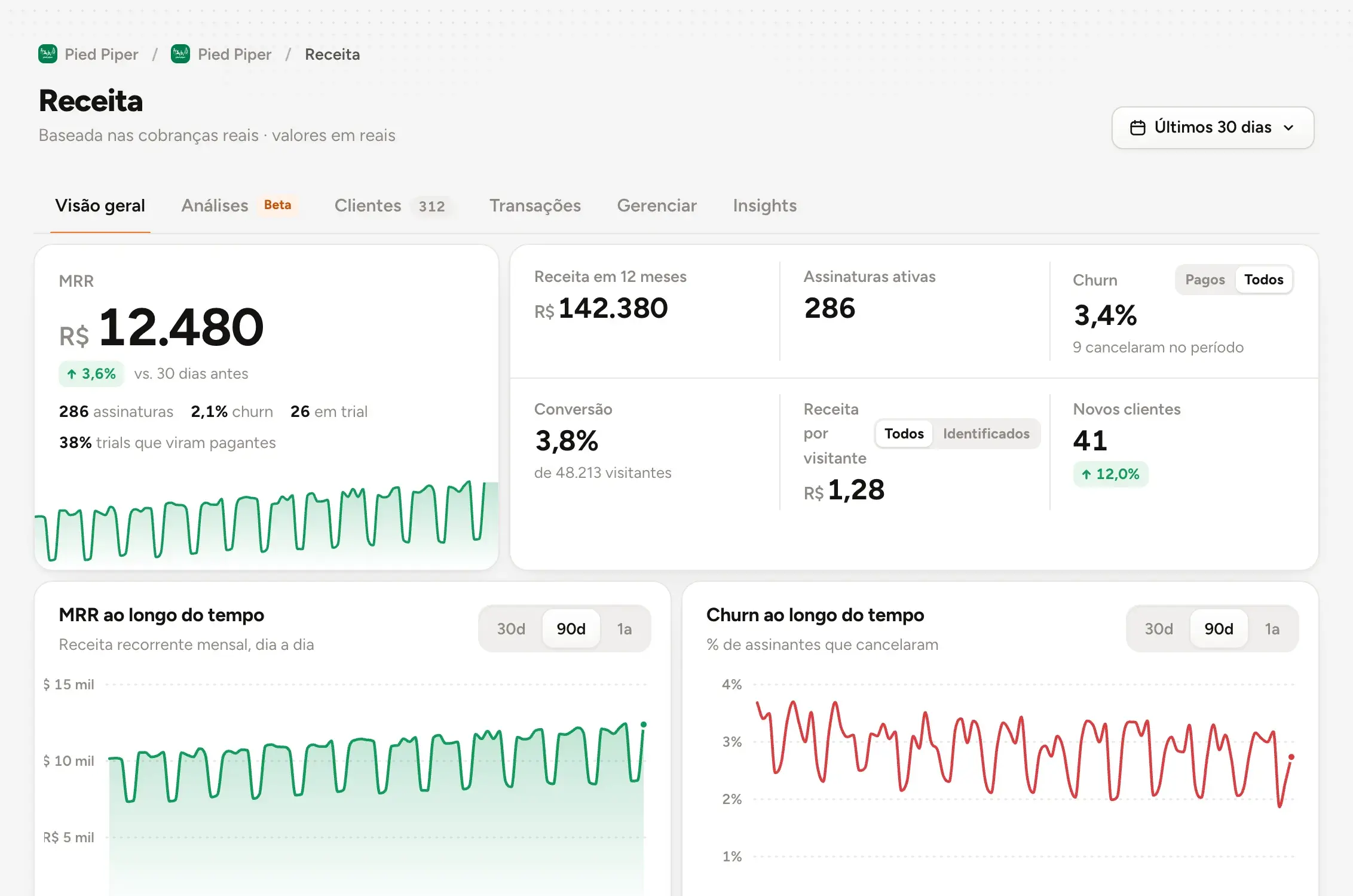
Task: Click '26 em trial' text
Action: [x=329, y=412]
